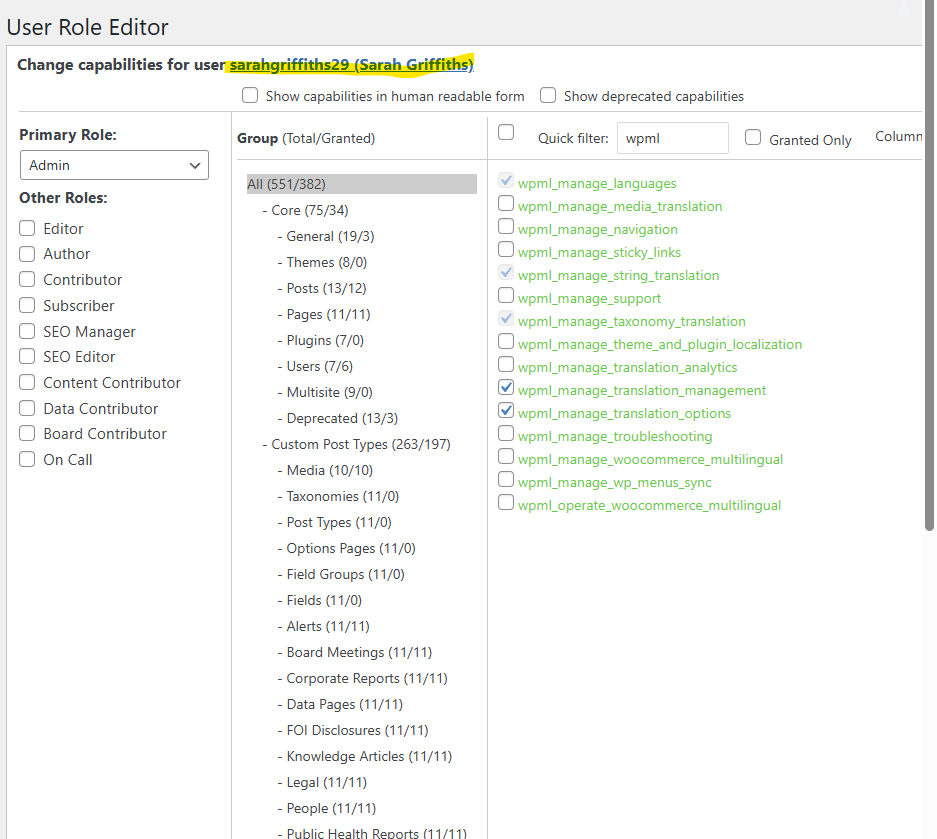Enable Show deprecated capabilities checkbox
The height and width of the screenshot is (839, 937).
(x=548, y=96)
